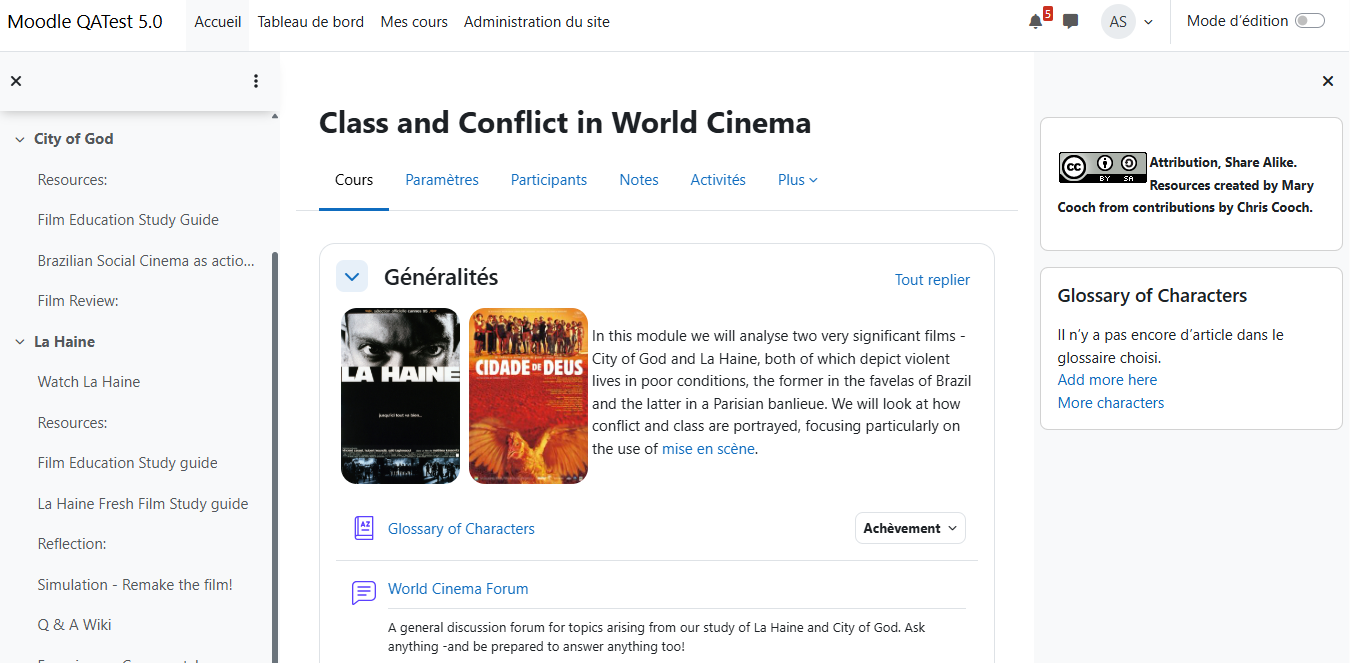Screen dimensions: 1350x663
Task: Expand the Plus tab menu
Action: coord(798,180)
